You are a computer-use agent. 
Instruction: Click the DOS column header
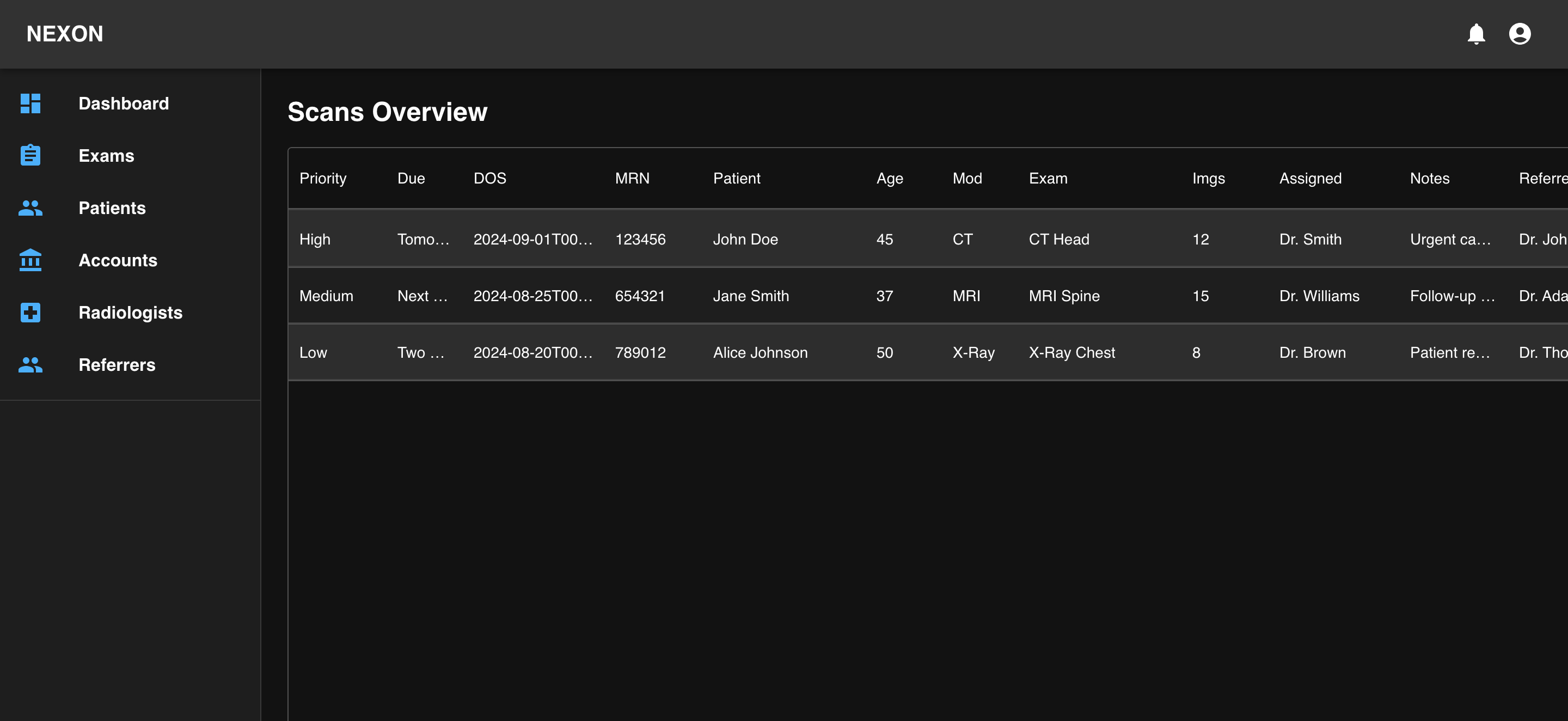click(x=489, y=179)
